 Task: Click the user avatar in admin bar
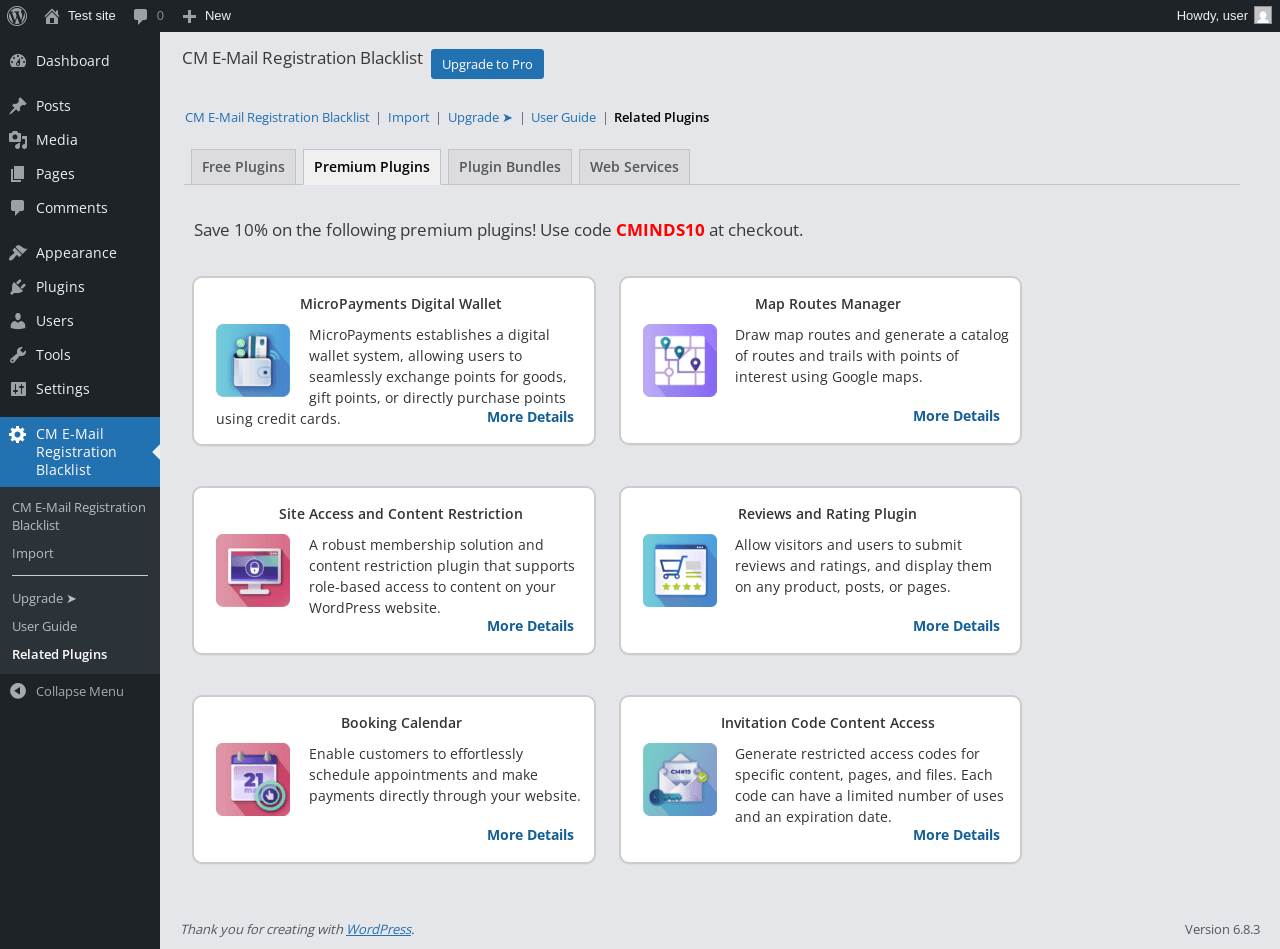click(1263, 16)
